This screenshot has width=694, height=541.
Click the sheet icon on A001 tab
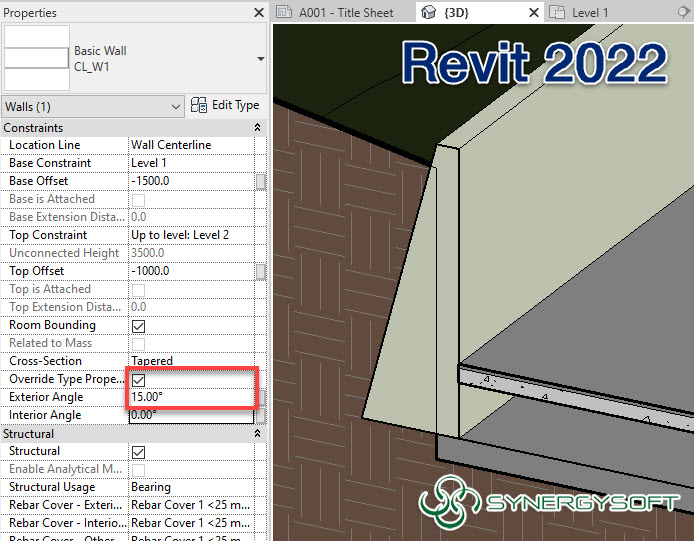click(x=284, y=12)
